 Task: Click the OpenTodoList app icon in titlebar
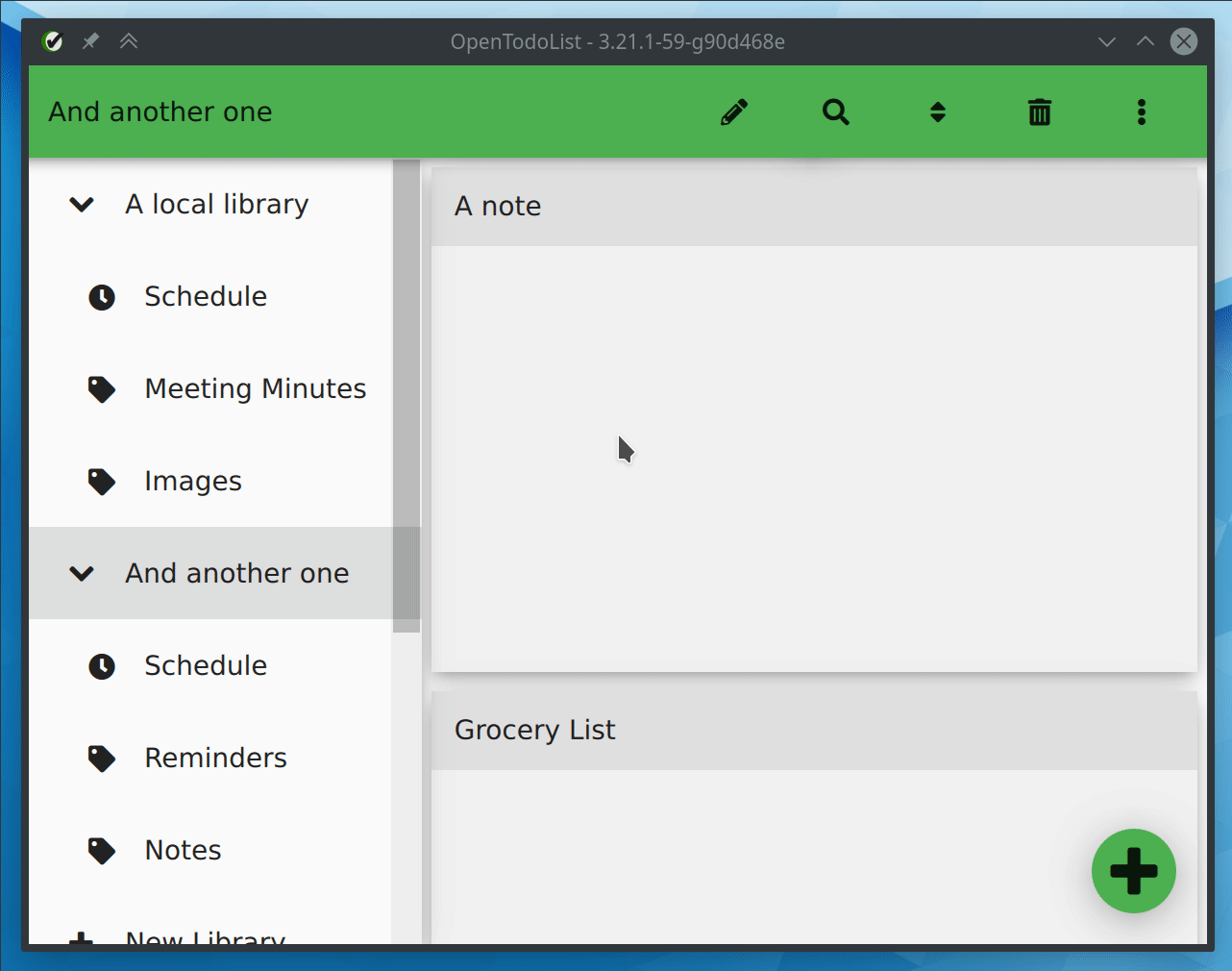(53, 41)
